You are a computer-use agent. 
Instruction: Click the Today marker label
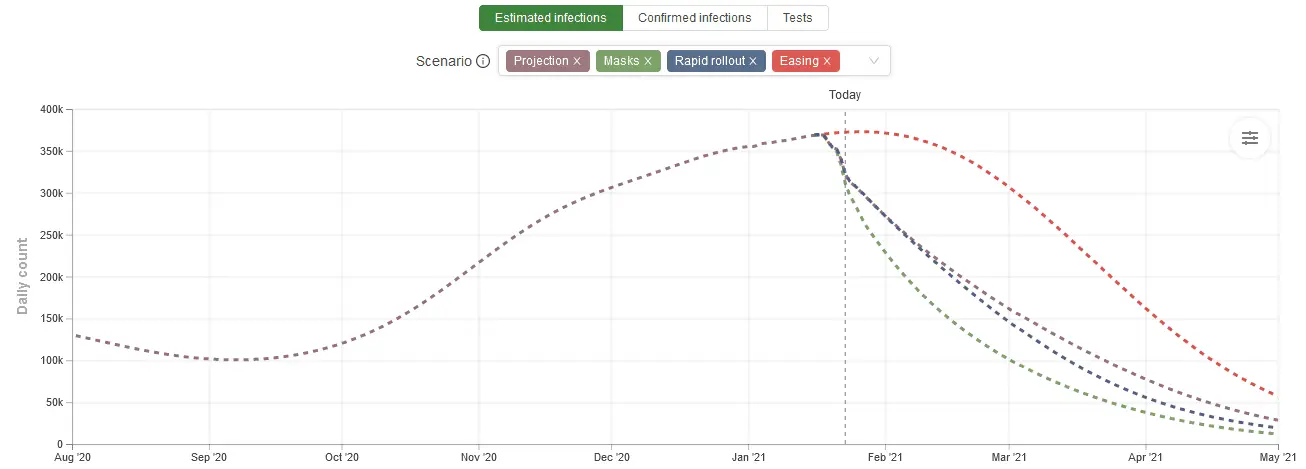click(845, 95)
